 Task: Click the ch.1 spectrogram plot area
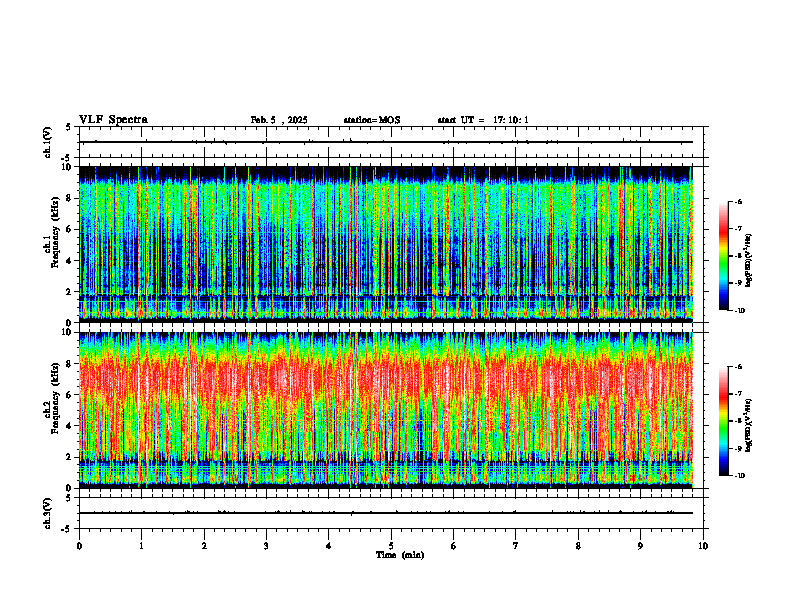tap(385, 244)
